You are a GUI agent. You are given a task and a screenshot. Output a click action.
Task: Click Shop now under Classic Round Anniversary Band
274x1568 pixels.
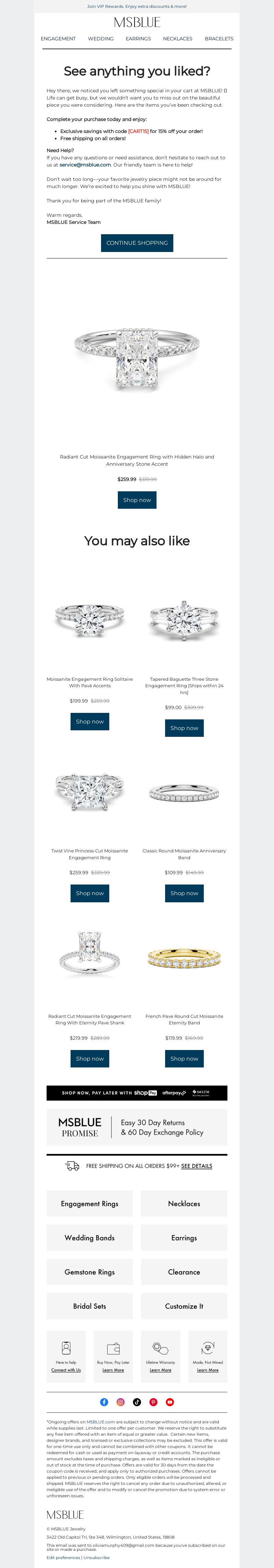click(184, 893)
